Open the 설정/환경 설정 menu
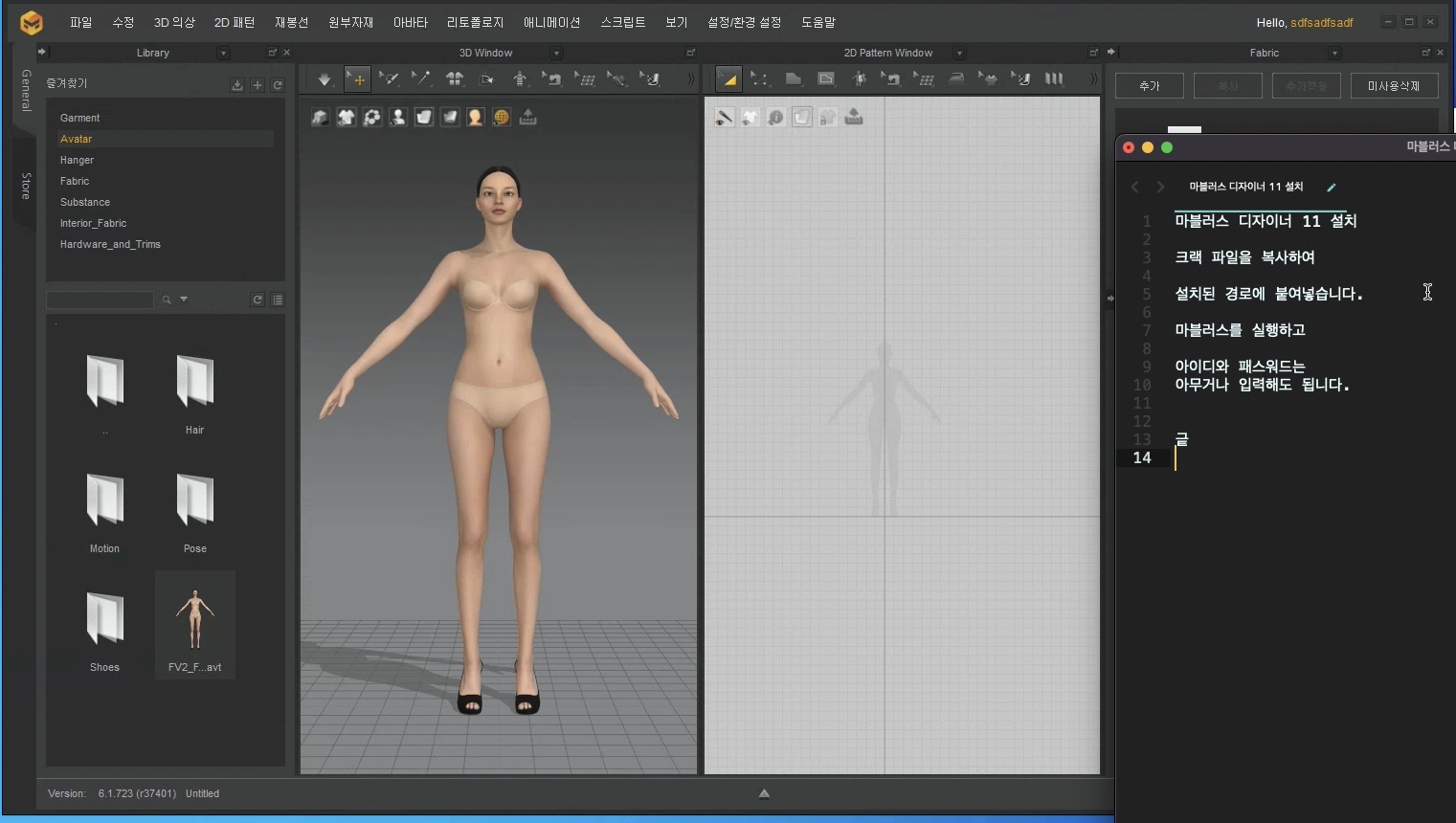 tap(744, 22)
